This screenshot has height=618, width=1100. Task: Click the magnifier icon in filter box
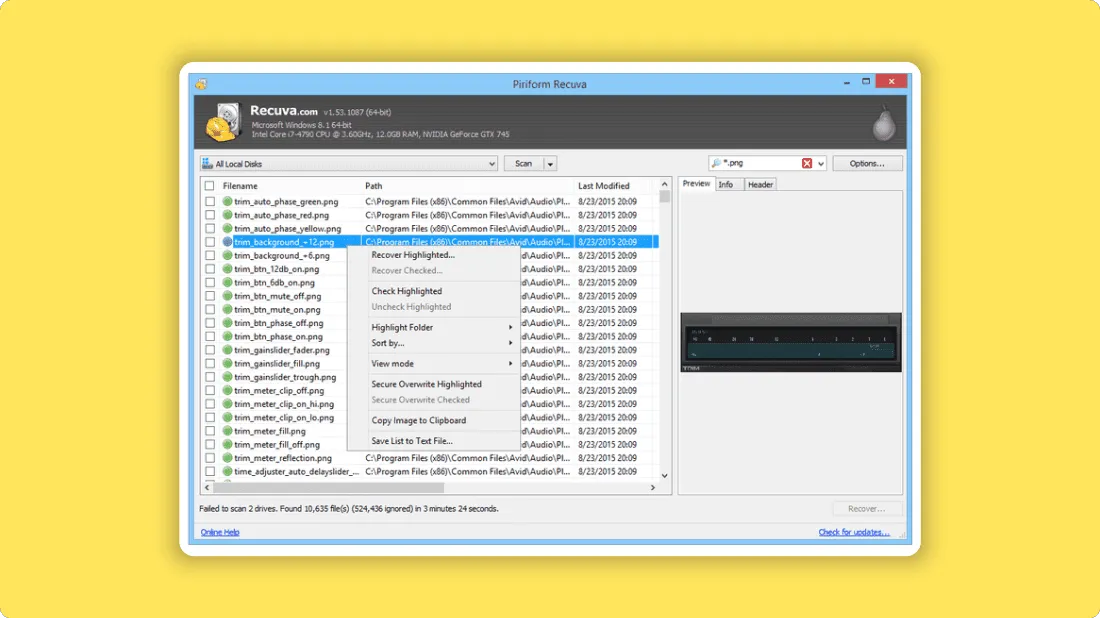[x=716, y=163]
